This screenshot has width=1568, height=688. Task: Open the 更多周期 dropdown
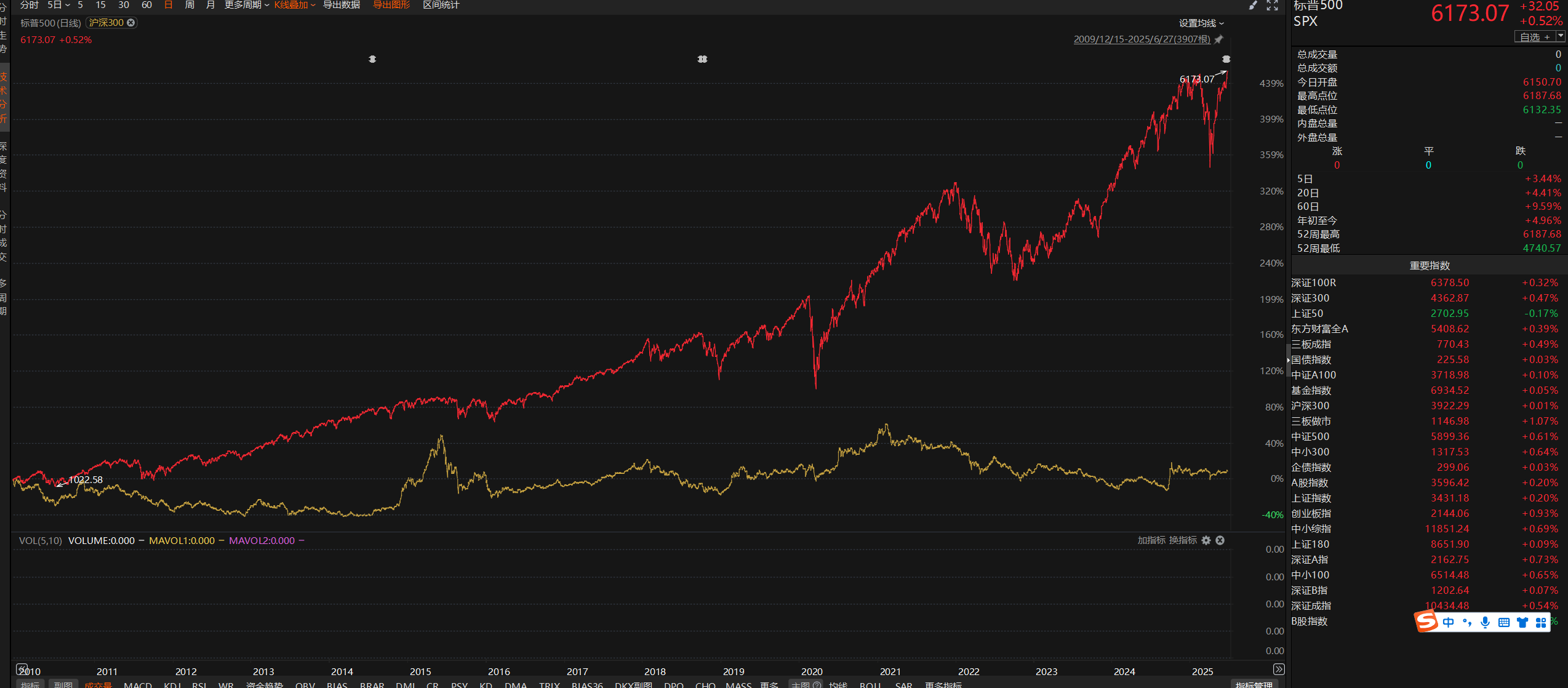click(x=246, y=5)
